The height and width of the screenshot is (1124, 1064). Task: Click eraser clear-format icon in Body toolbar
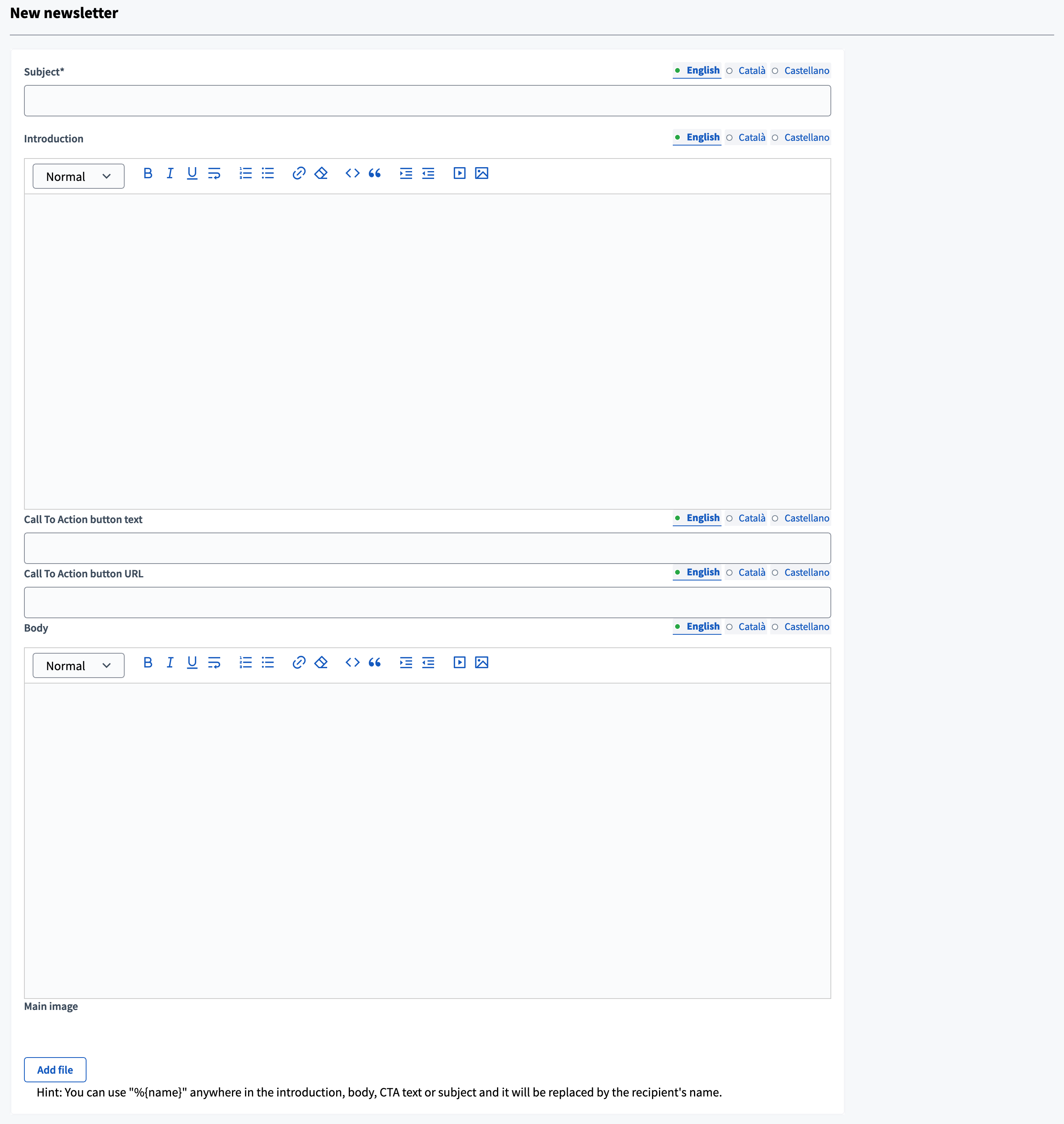(x=321, y=662)
